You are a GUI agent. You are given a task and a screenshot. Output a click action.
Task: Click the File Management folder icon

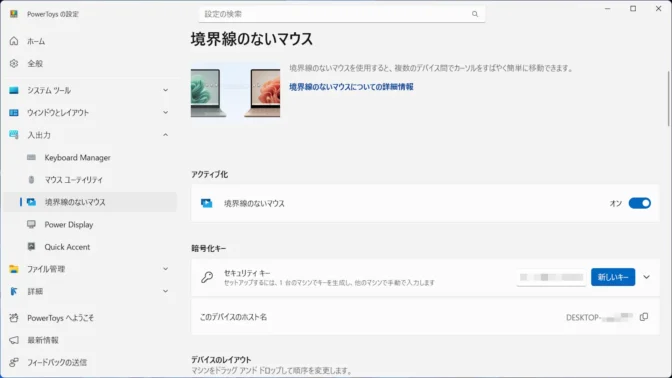coord(14,269)
